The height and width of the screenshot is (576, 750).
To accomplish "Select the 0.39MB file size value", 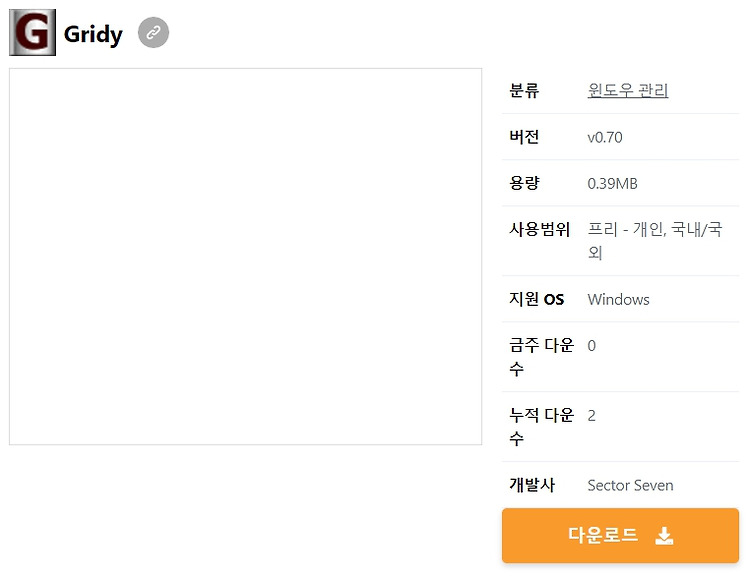I will click(x=613, y=183).
